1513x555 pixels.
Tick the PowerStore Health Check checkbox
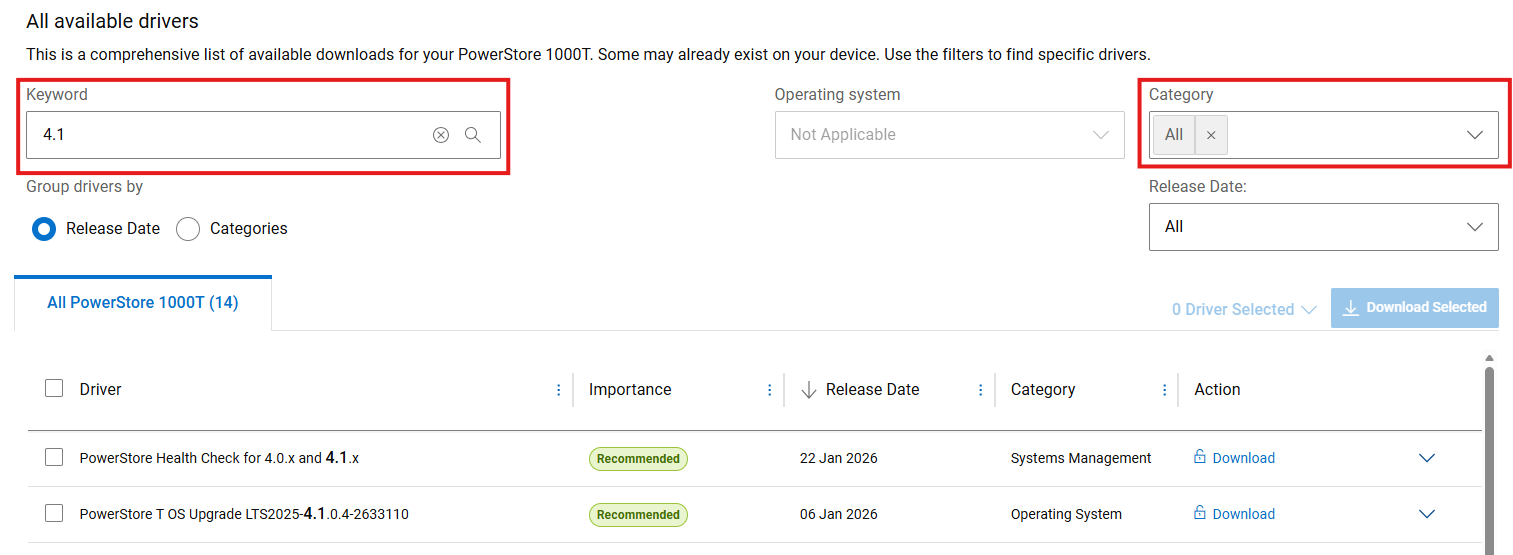(54, 458)
